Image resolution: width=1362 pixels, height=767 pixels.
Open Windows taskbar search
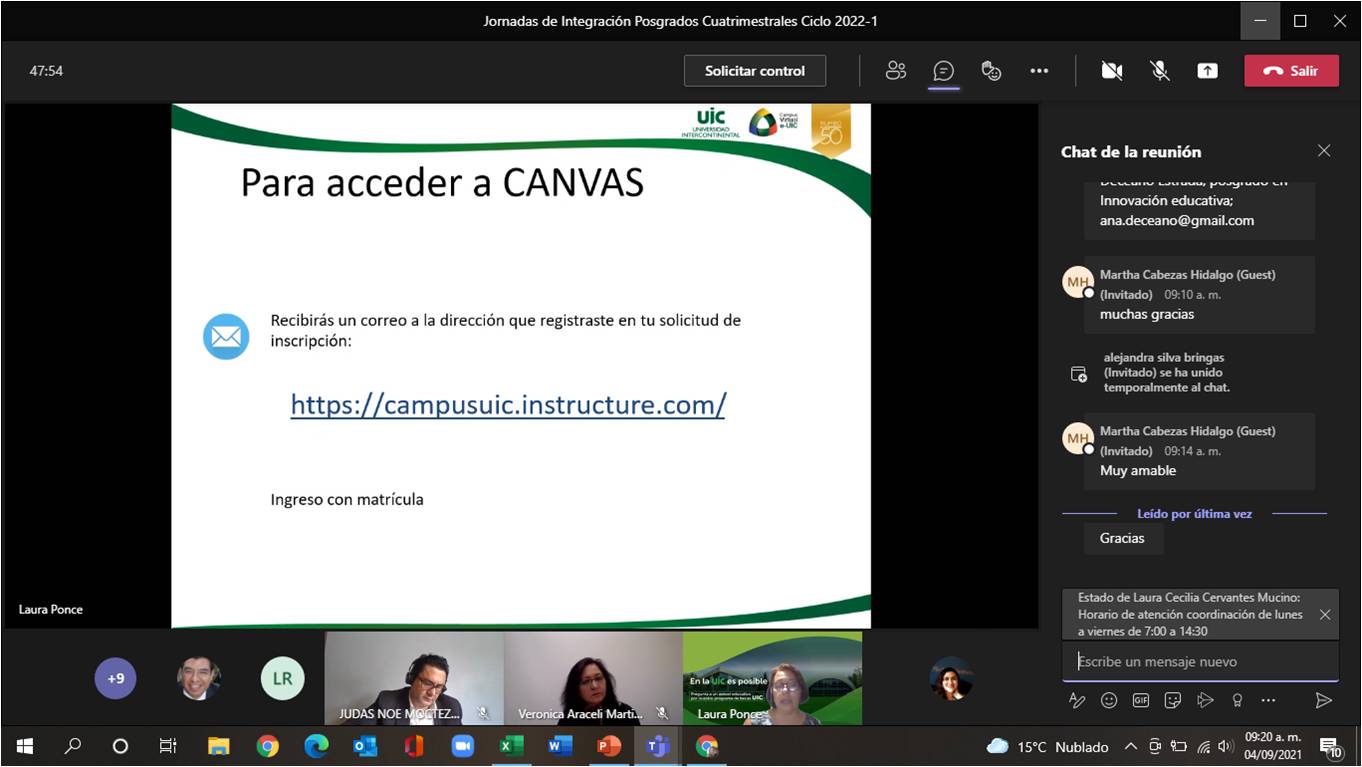pyautogui.click(x=72, y=746)
